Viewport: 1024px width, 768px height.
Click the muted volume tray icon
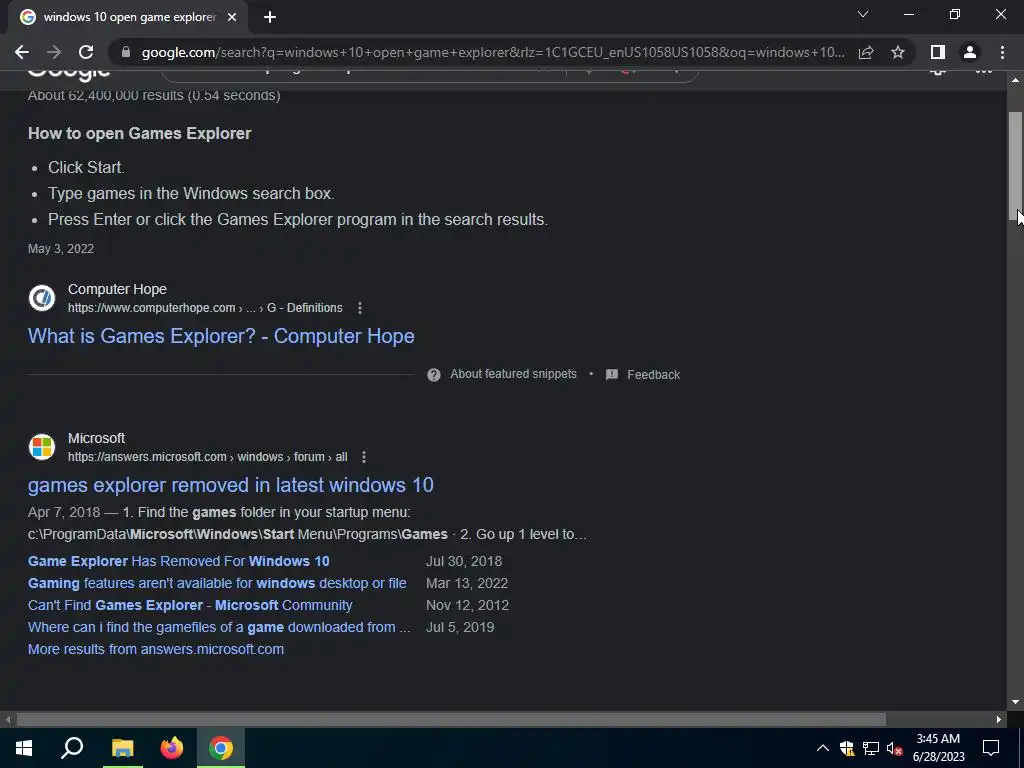894,748
